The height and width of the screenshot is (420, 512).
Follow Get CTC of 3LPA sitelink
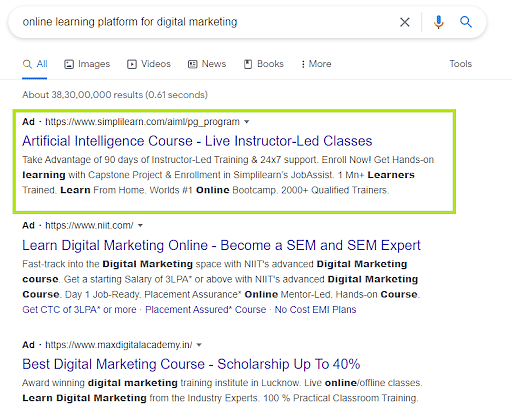[79, 310]
